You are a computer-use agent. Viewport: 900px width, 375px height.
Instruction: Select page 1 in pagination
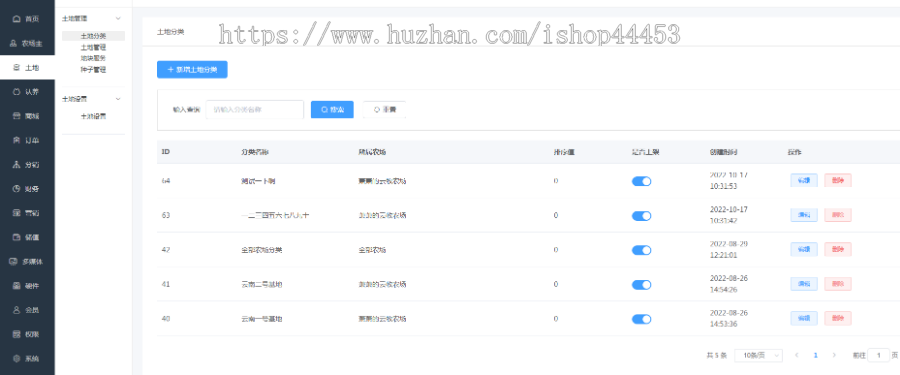816,355
